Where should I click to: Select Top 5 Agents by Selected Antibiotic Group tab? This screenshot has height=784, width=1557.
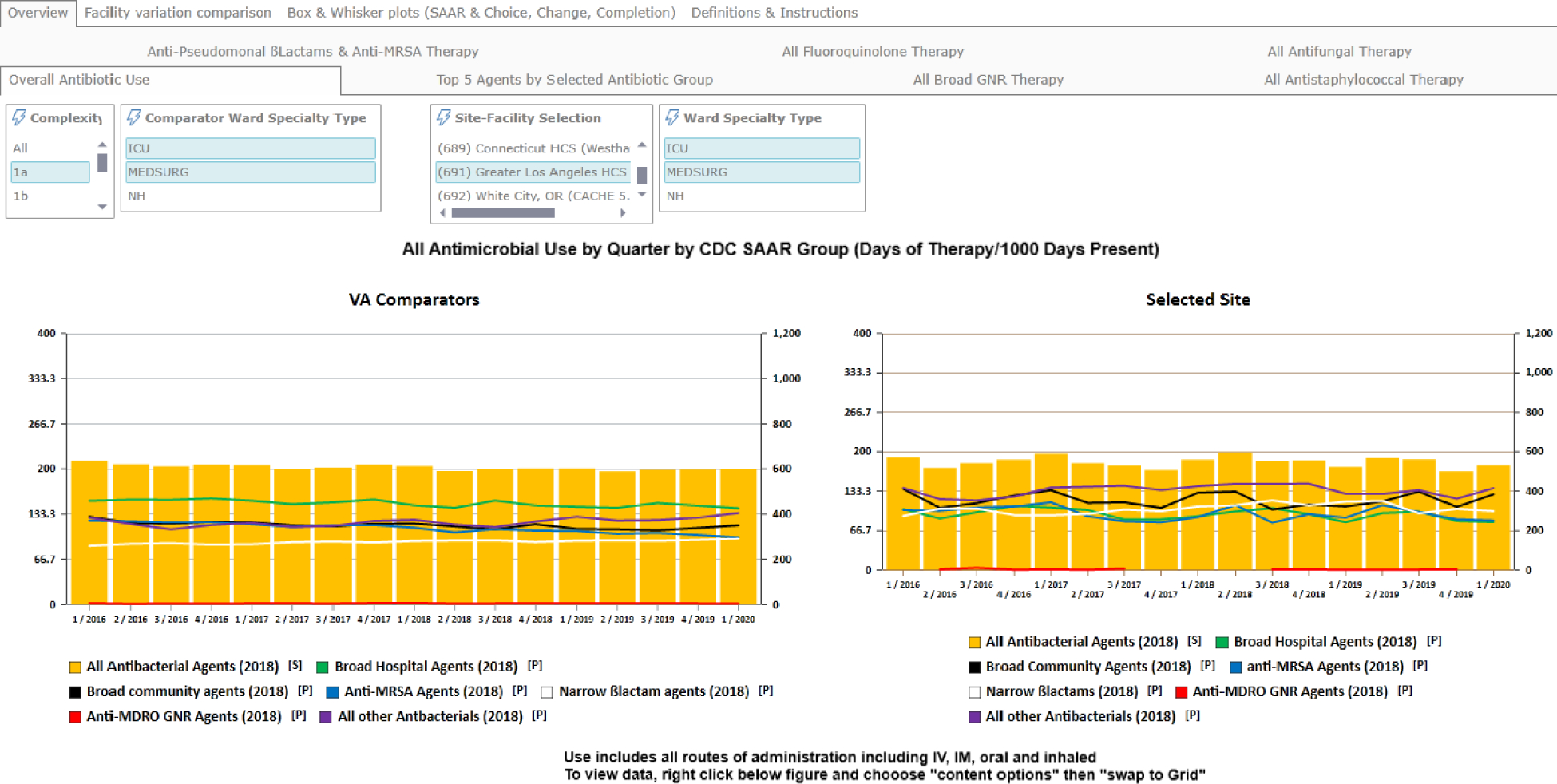(x=575, y=80)
